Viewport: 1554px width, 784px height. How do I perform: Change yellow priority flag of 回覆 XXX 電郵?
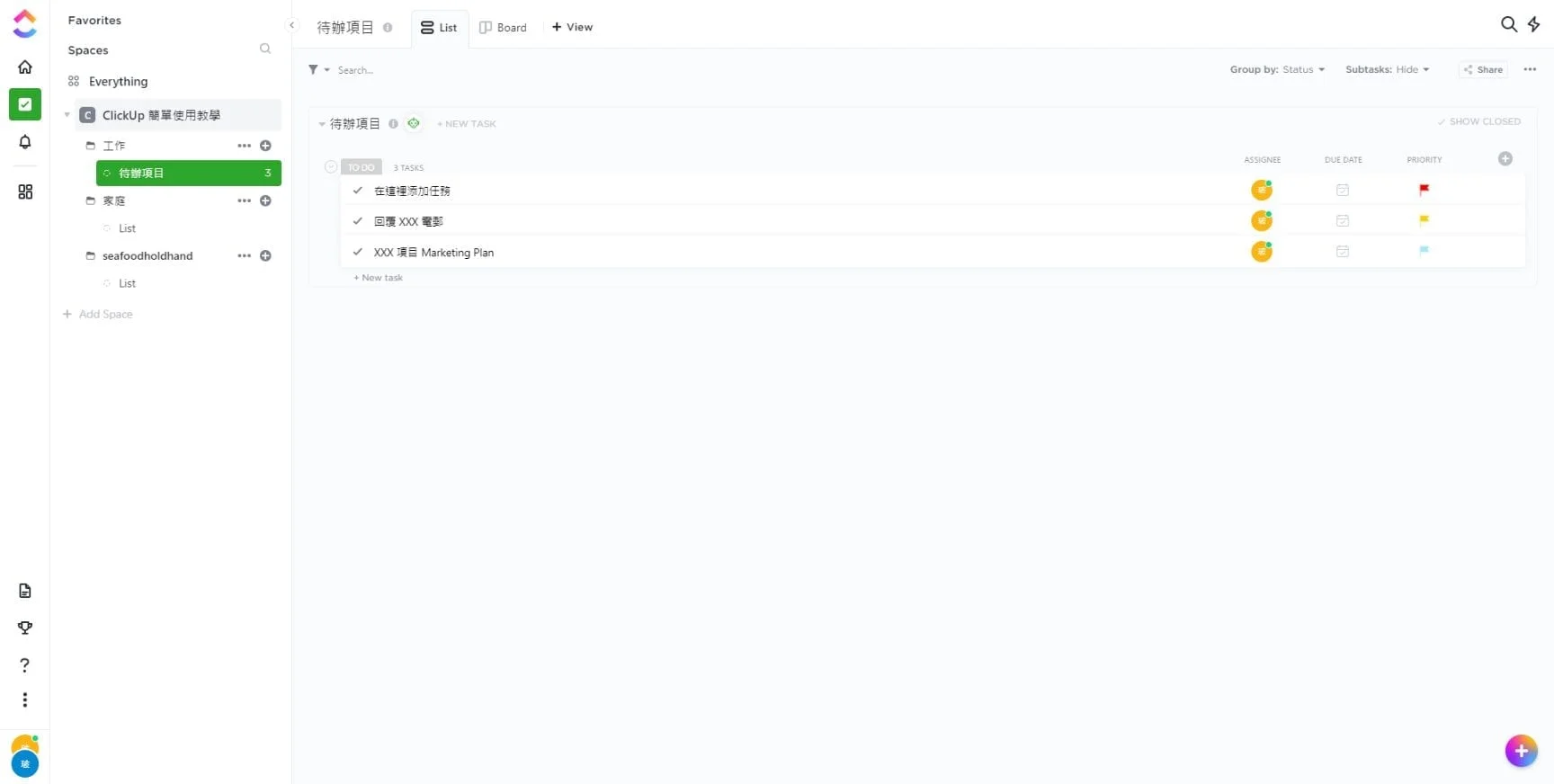point(1424,220)
